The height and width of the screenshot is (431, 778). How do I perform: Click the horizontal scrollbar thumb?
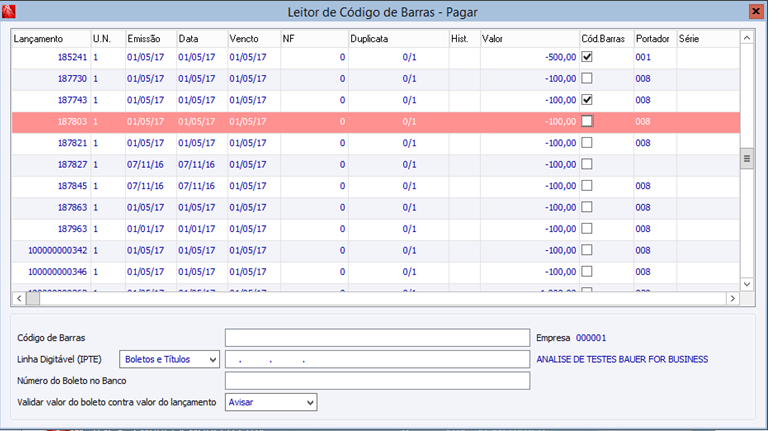click(33, 298)
